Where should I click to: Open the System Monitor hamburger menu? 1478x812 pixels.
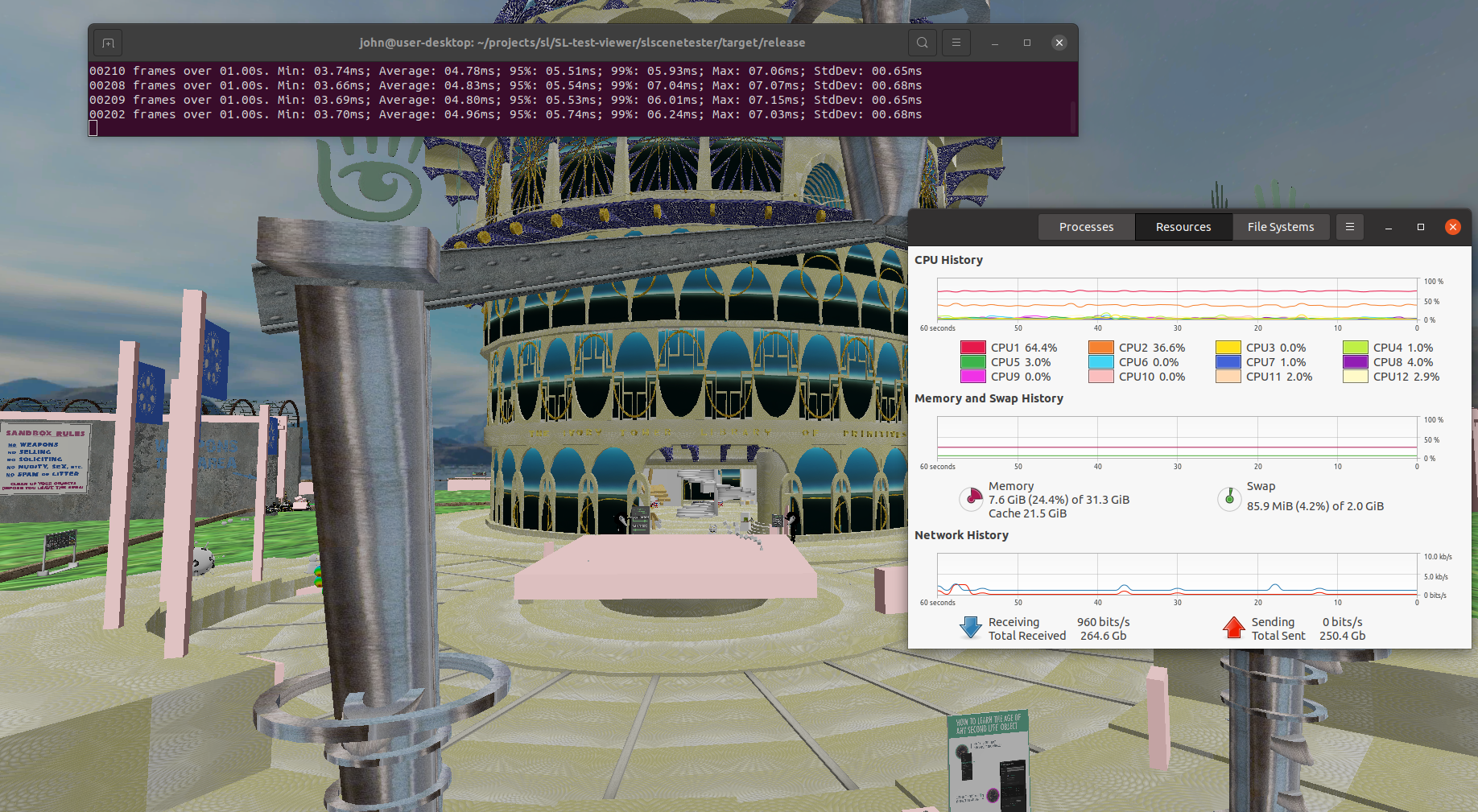click(1350, 227)
